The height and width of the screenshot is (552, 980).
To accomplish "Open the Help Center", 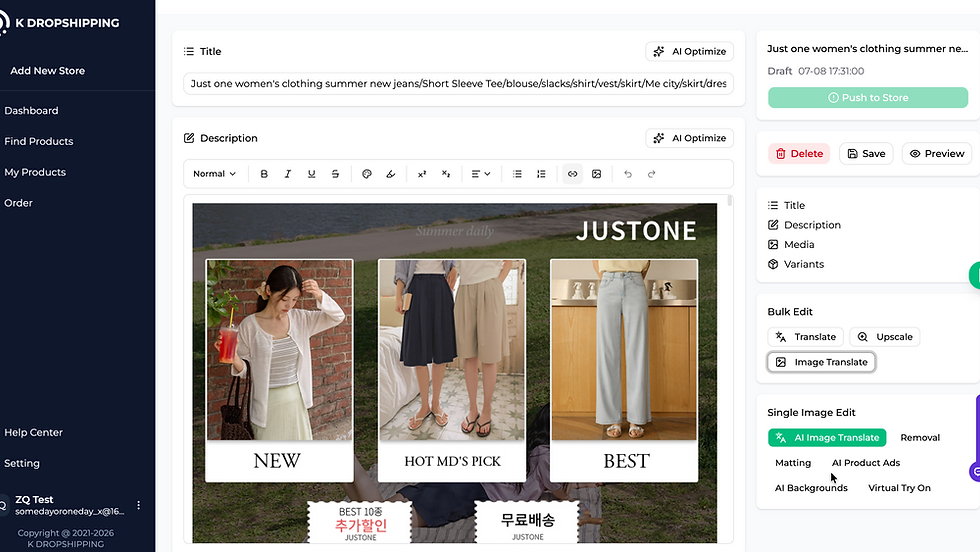I will 33,433.
